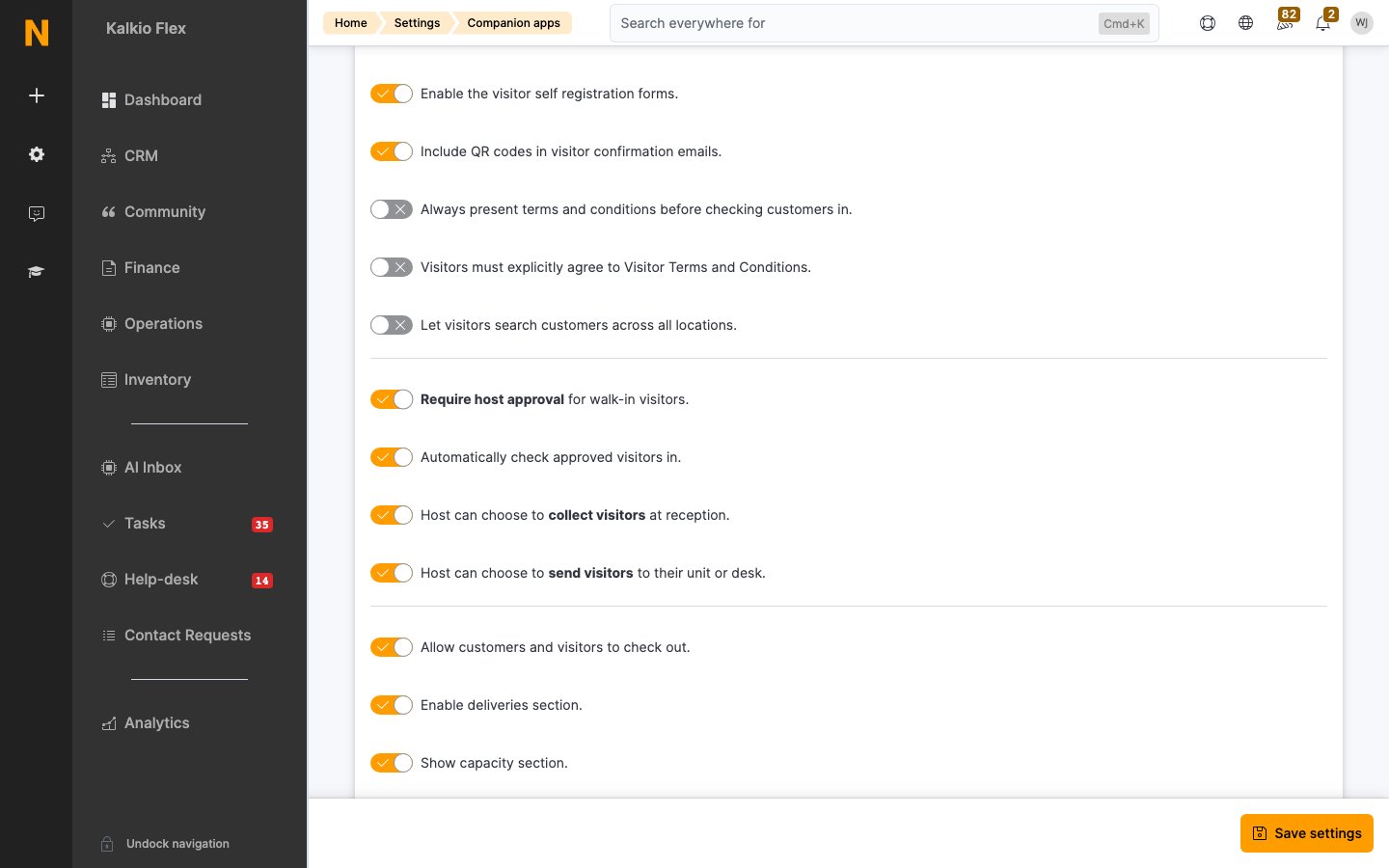Click the Help-desk lifebuoy icon in sidebar
Viewport: 1389px width, 868px height.
pos(109,580)
